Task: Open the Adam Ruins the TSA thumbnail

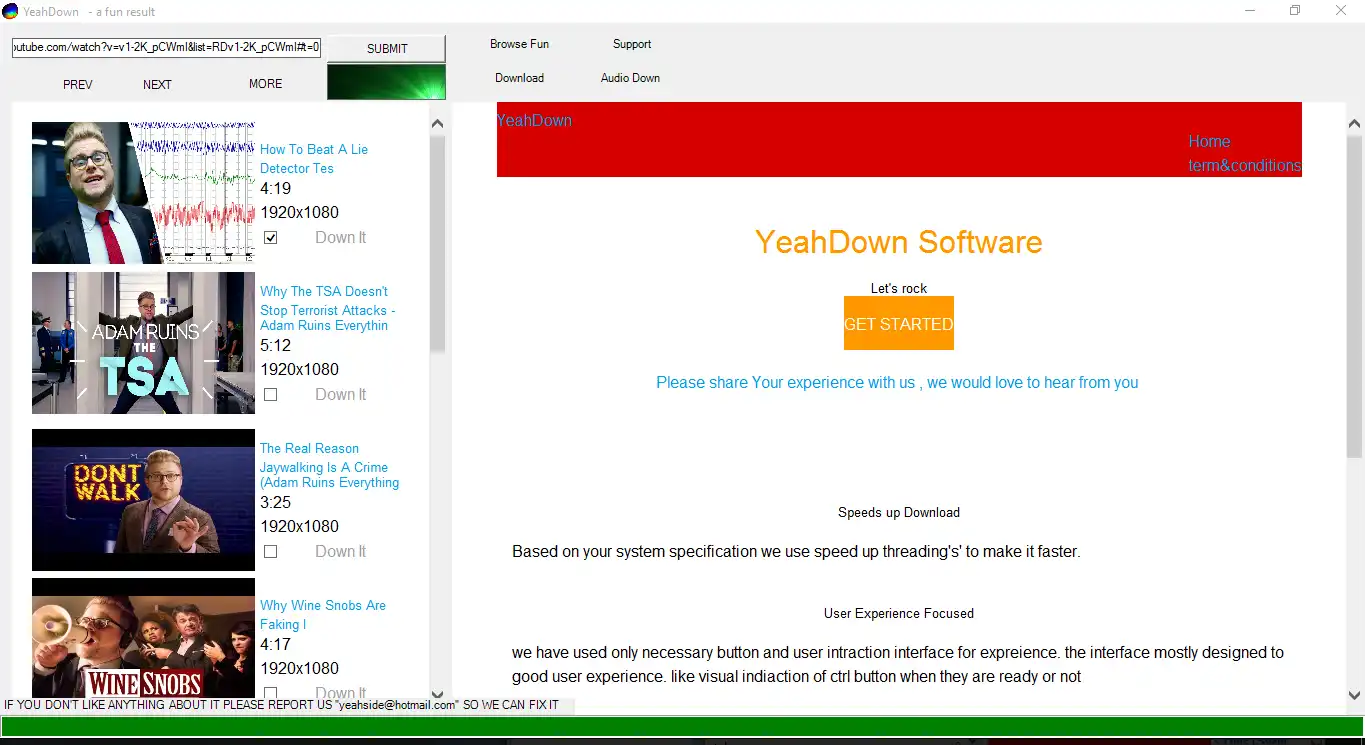Action: click(143, 343)
